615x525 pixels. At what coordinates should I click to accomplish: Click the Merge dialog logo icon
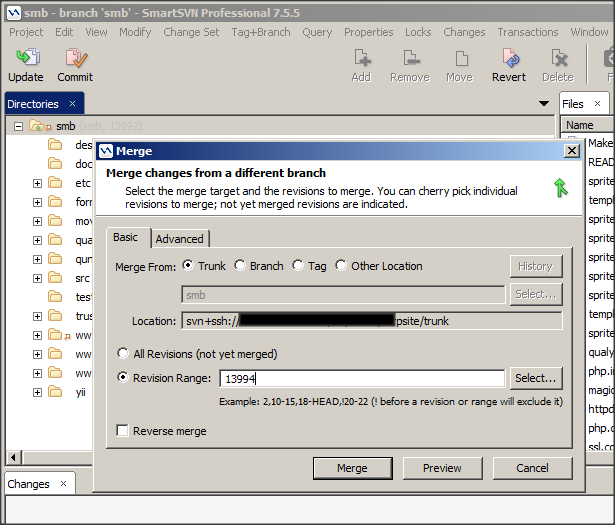coord(106,151)
